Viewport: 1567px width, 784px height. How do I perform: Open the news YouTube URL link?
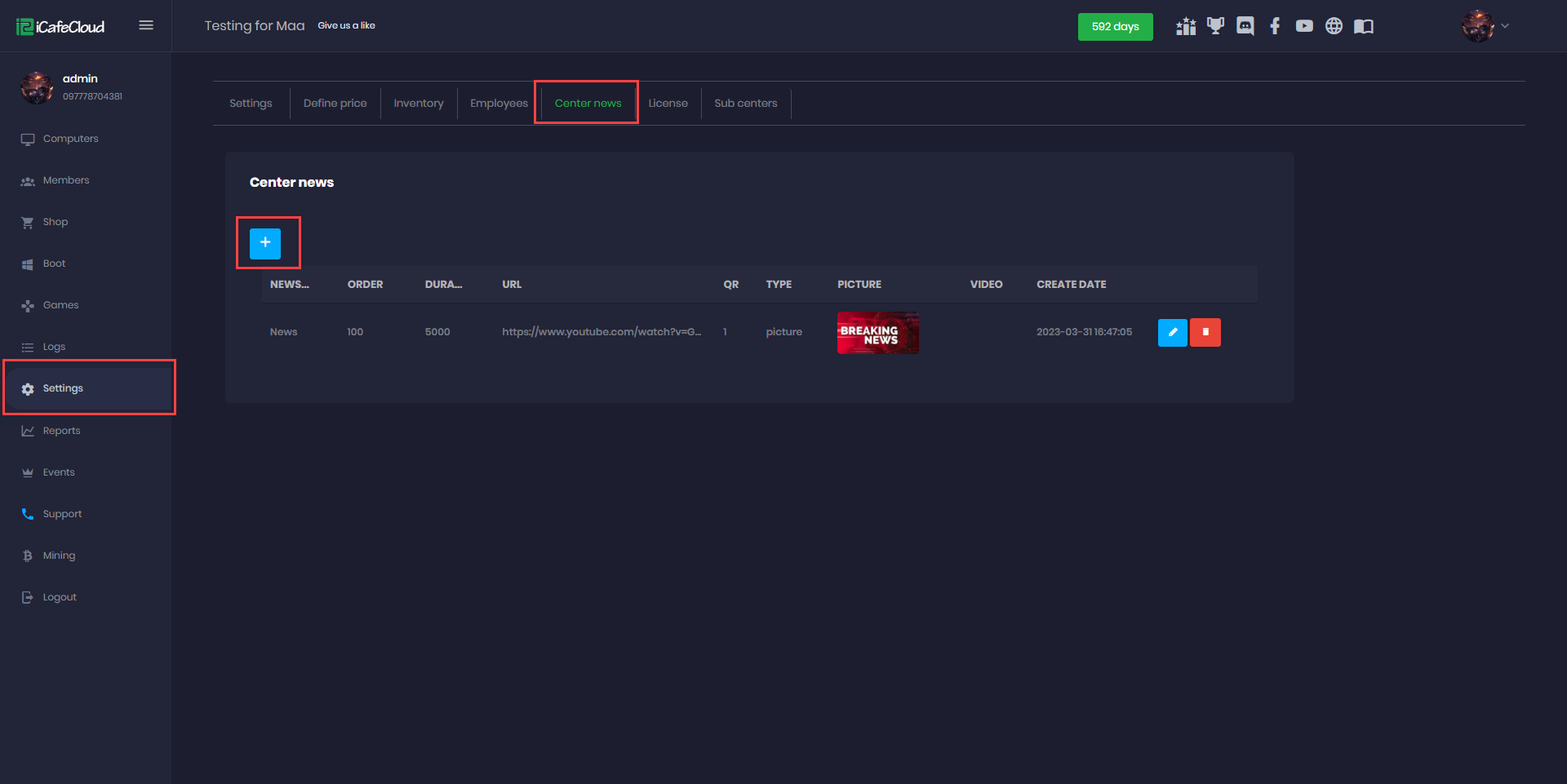pyautogui.click(x=601, y=332)
